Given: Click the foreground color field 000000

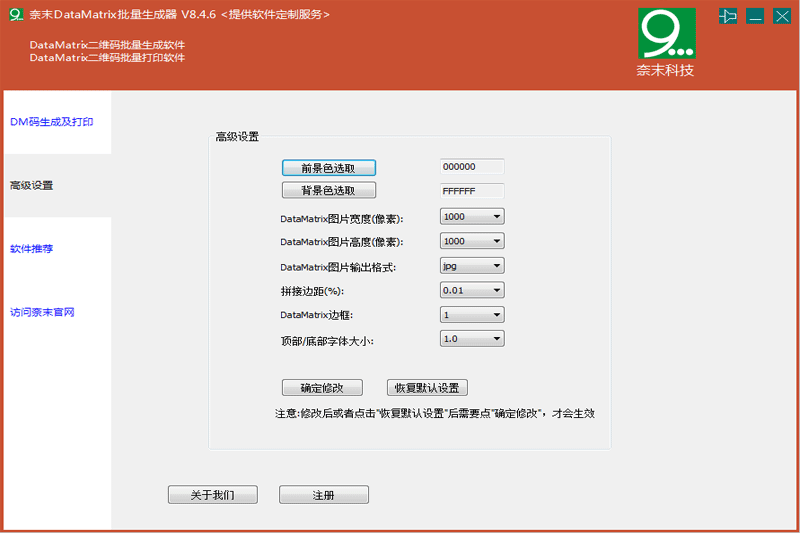Looking at the screenshot, I should (472, 167).
